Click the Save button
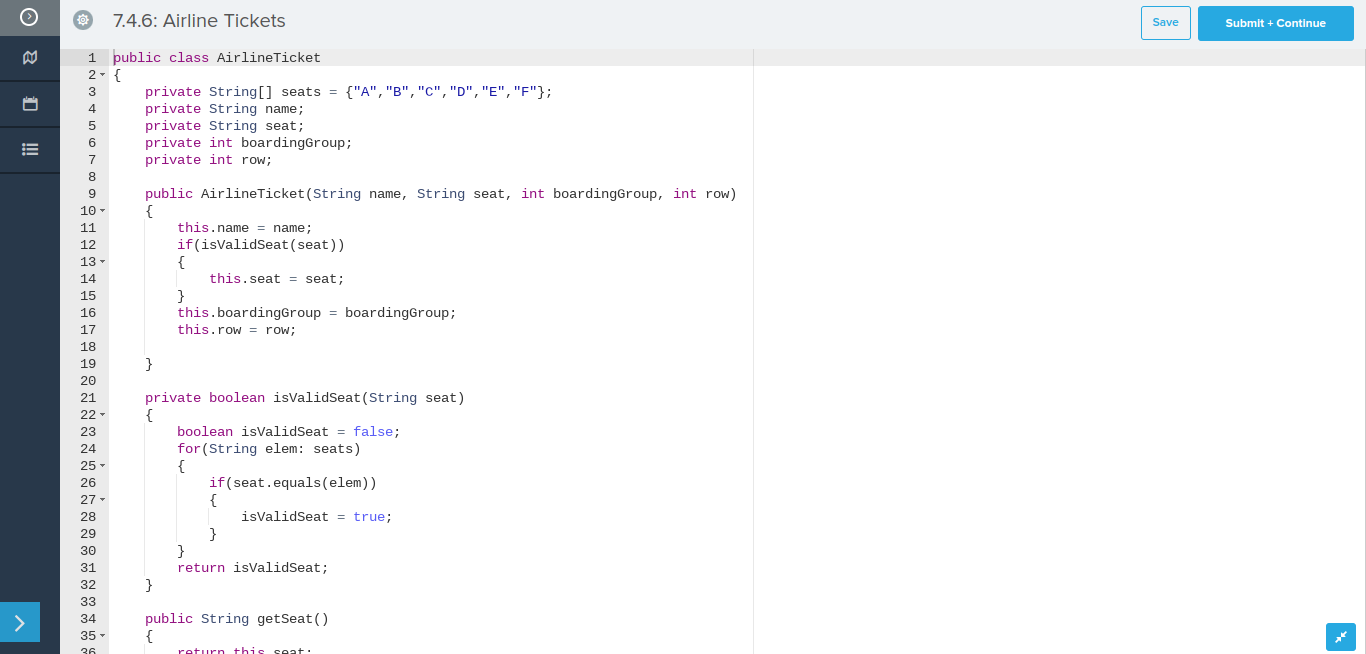The height and width of the screenshot is (654, 1366). (x=1165, y=23)
